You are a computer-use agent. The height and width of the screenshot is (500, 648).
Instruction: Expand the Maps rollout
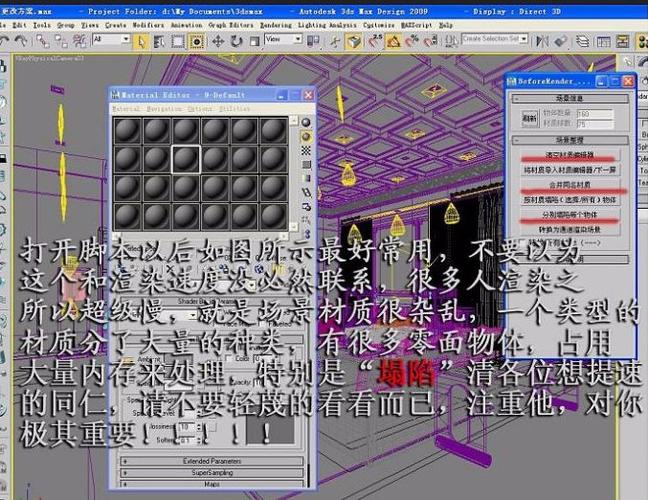point(212,483)
